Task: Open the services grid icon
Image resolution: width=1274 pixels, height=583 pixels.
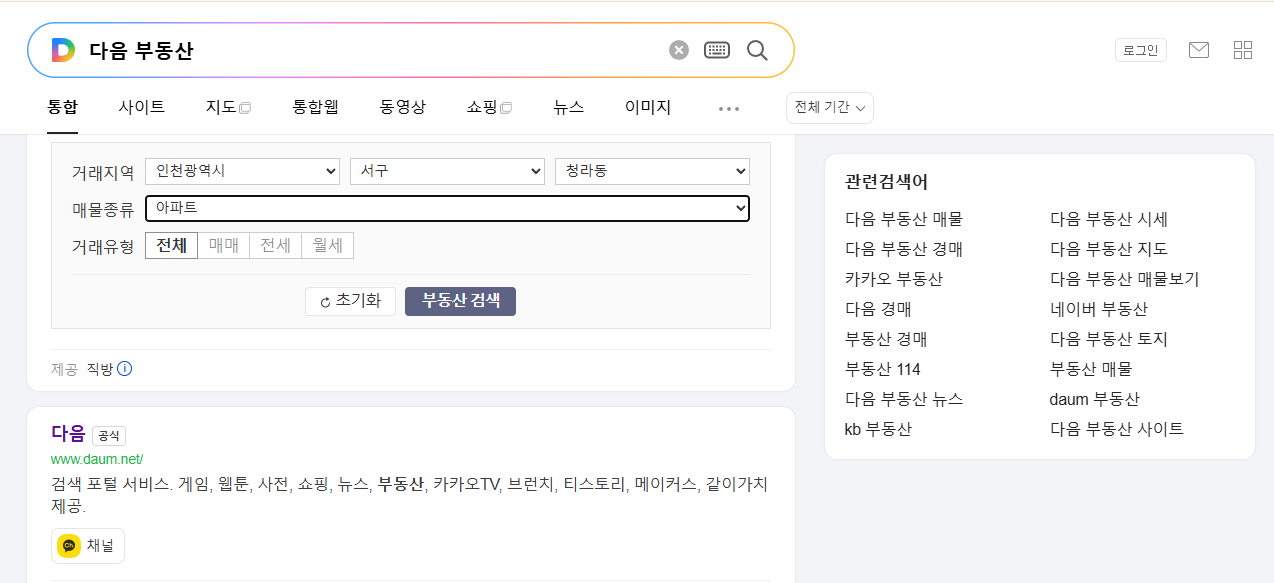Action: [1243, 50]
